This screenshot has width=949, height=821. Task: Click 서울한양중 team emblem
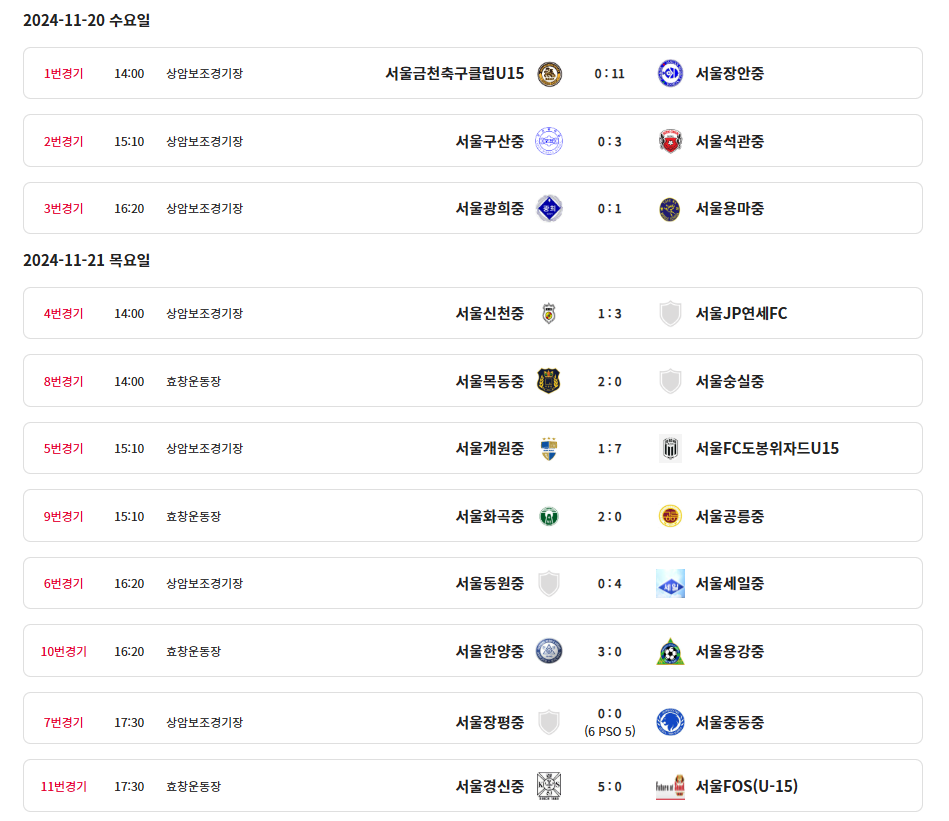(x=549, y=652)
